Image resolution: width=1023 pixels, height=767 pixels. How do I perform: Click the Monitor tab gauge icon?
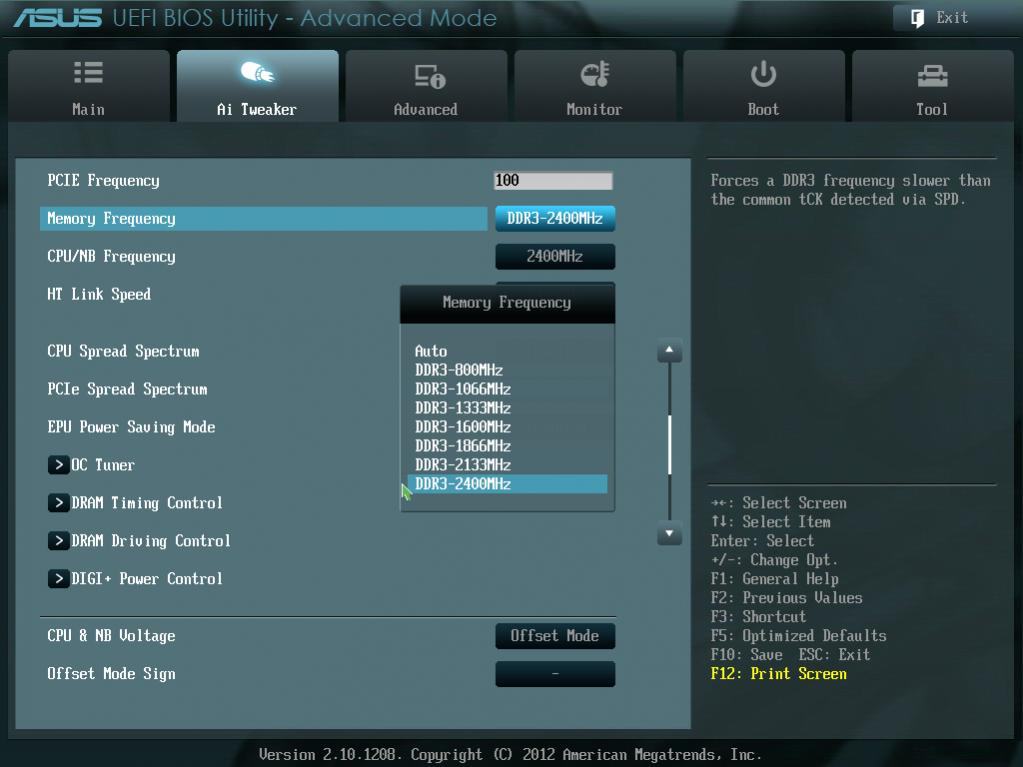coord(595,74)
